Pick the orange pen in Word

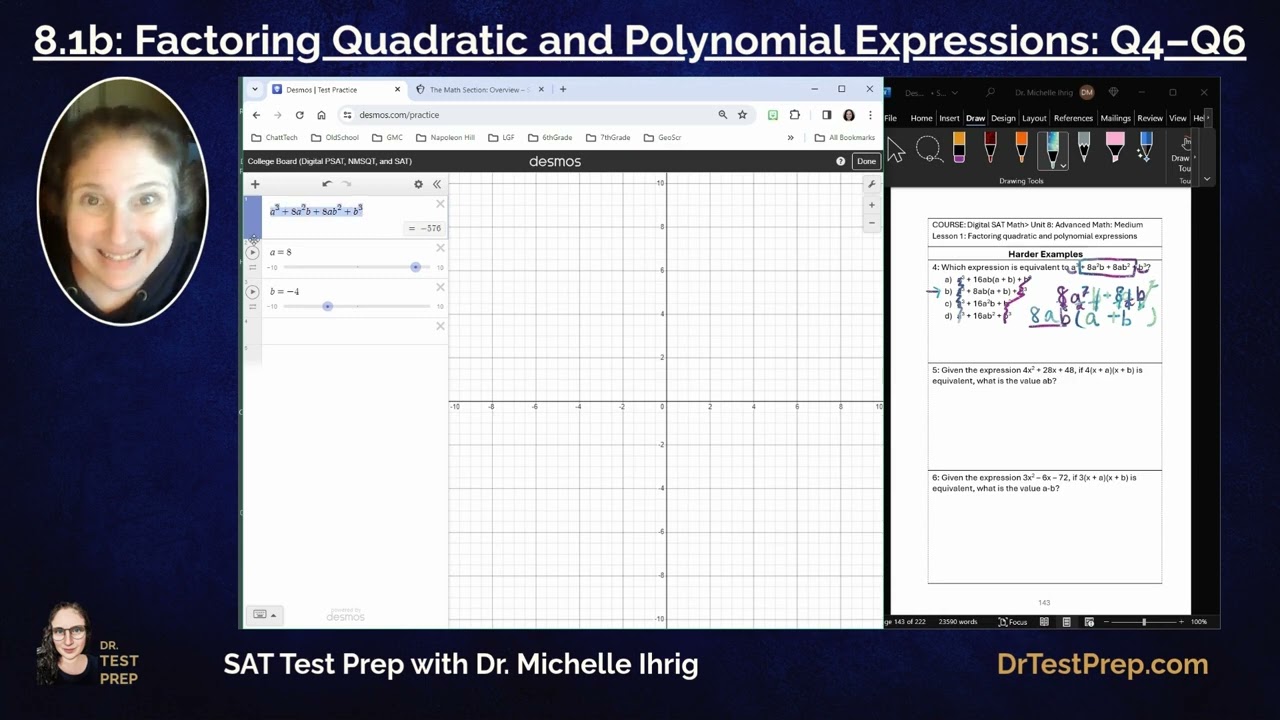1021,149
